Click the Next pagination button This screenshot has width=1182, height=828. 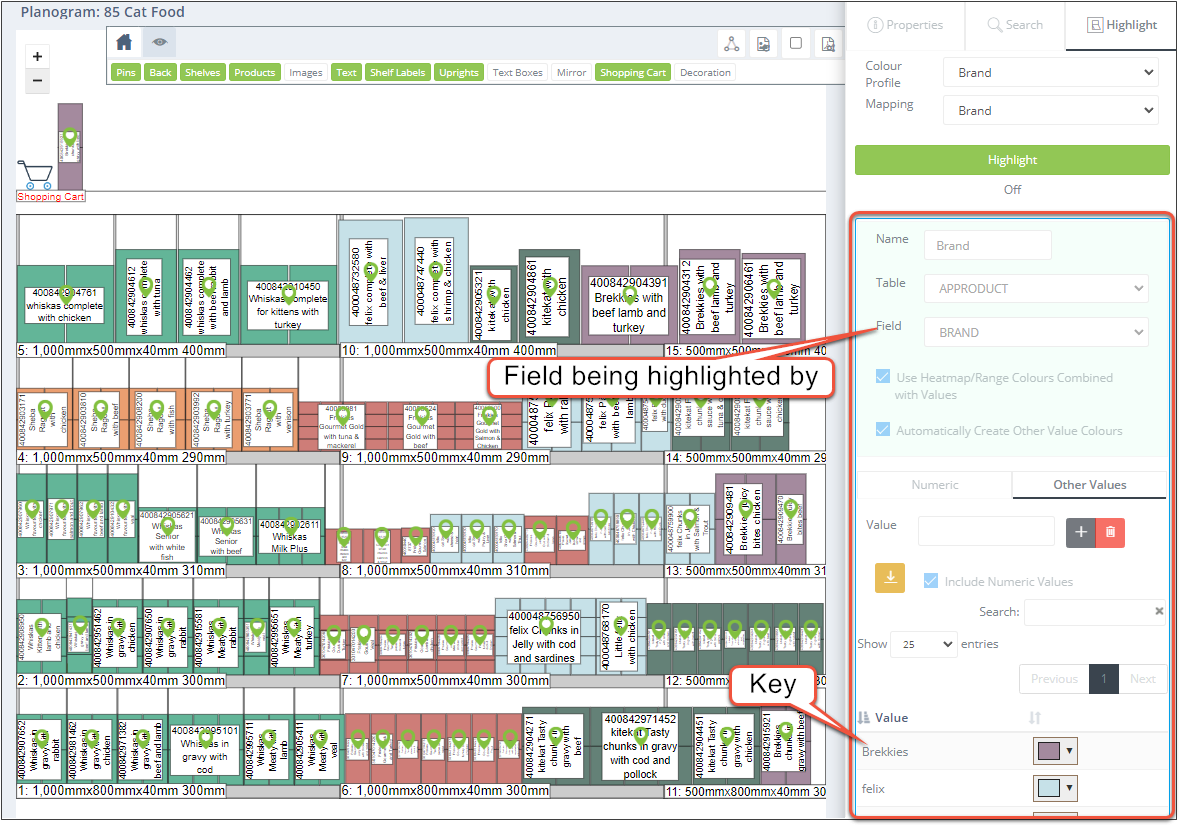click(1142, 679)
